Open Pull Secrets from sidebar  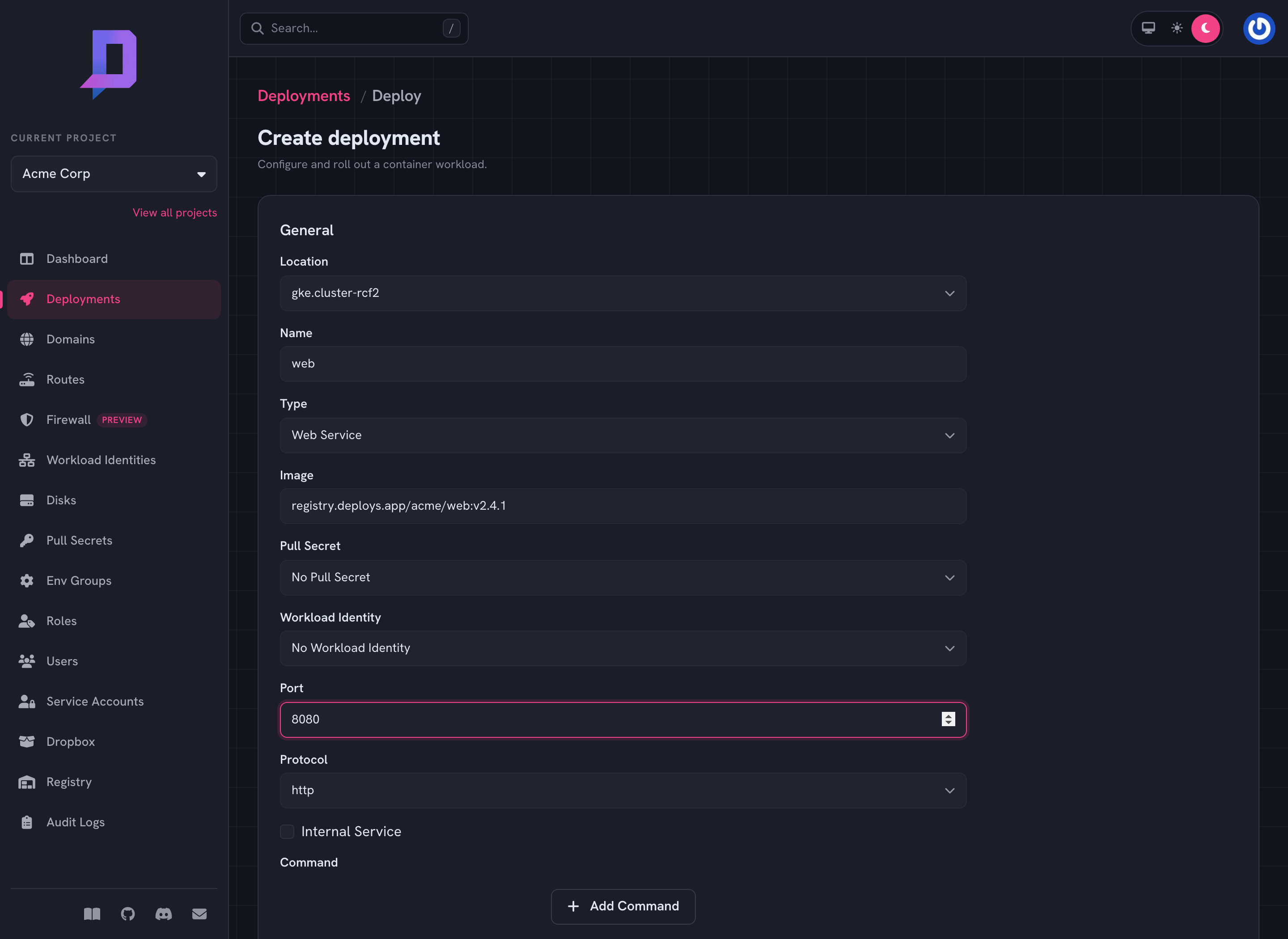click(x=114, y=541)
